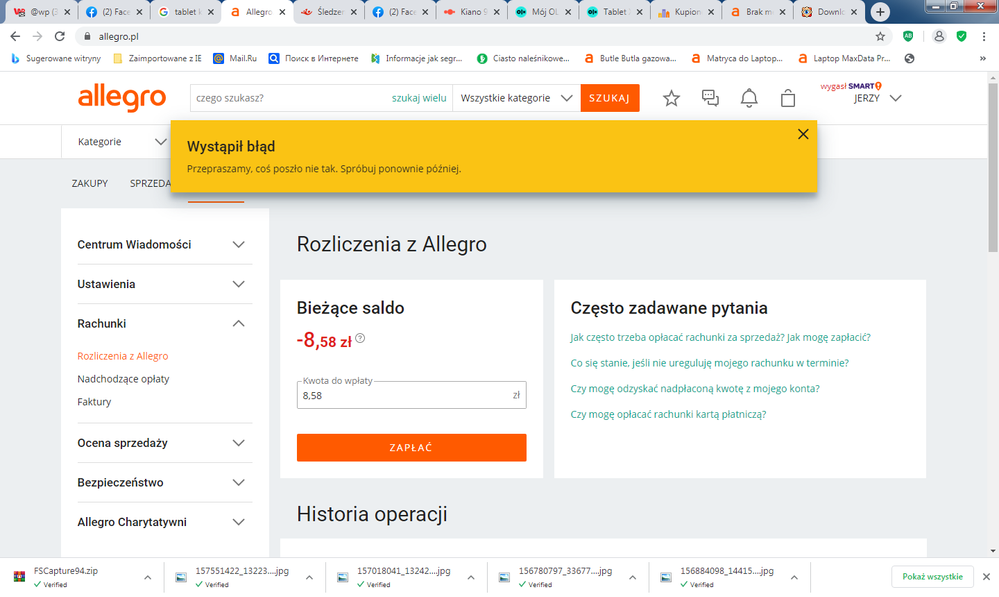The width and height of the screenshot is (999, 597).
Task: Click the ZAPŁAĆ button
Action: [412, 447]
